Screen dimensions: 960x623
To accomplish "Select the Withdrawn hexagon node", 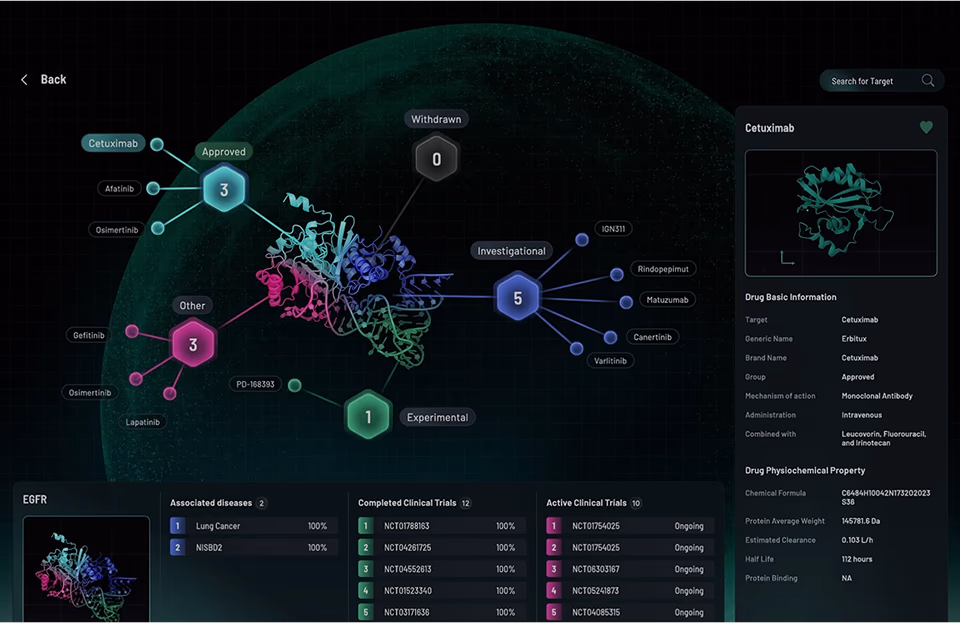I will click(x=436, y=159).
